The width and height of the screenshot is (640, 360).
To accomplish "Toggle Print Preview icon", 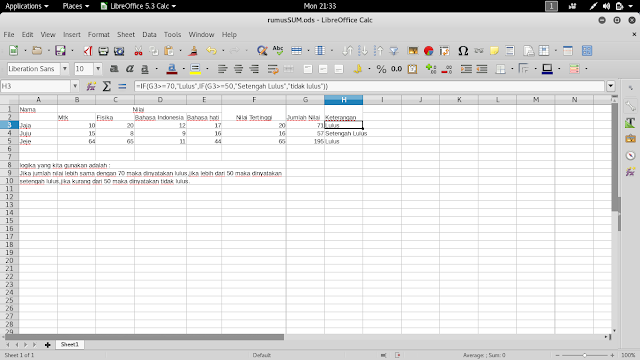I will click(119, 51).
